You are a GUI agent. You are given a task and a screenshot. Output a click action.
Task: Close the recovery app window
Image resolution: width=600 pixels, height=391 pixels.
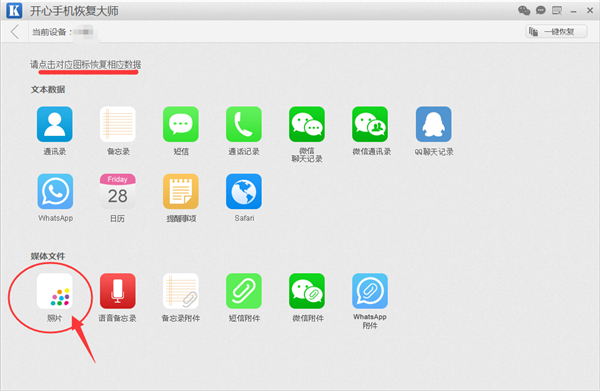tap(590, 11)
